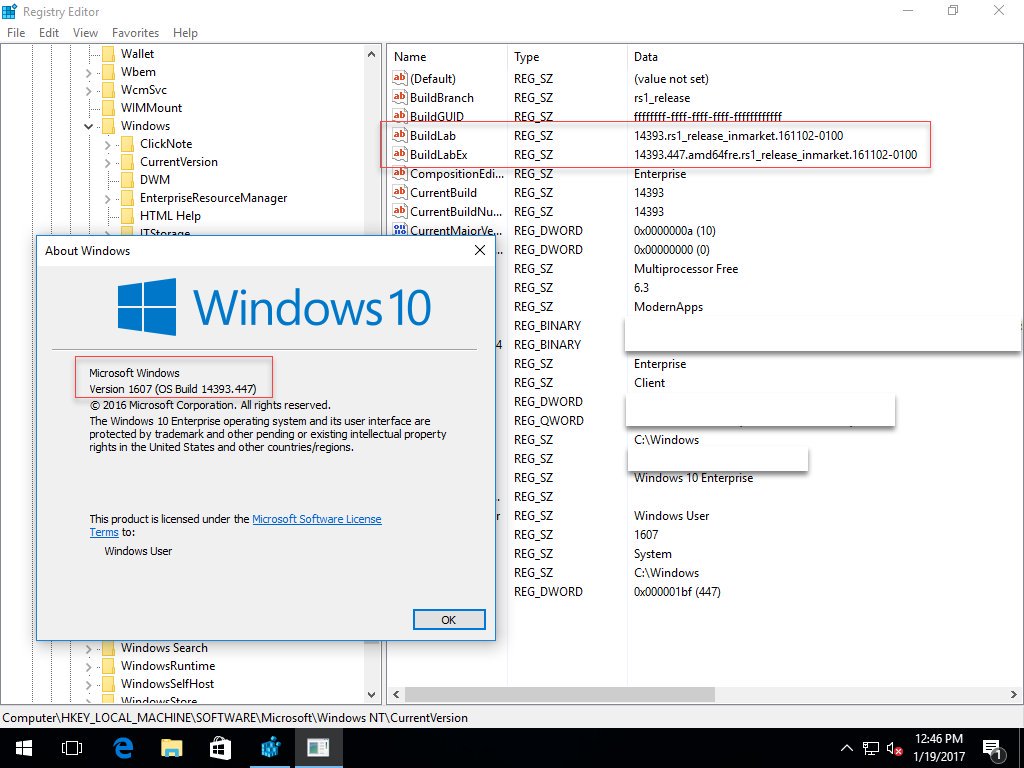Expand the CurrentVersion subkey

coord(108,162)
